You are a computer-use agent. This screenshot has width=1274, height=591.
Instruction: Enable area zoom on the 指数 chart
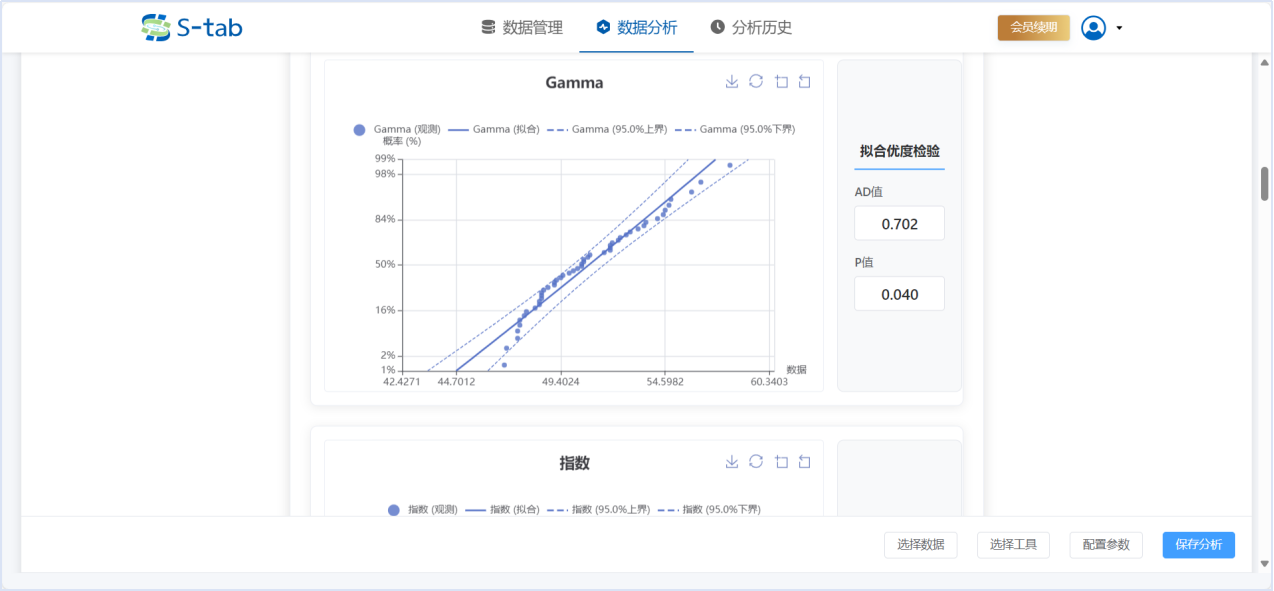tap(781, 461)
